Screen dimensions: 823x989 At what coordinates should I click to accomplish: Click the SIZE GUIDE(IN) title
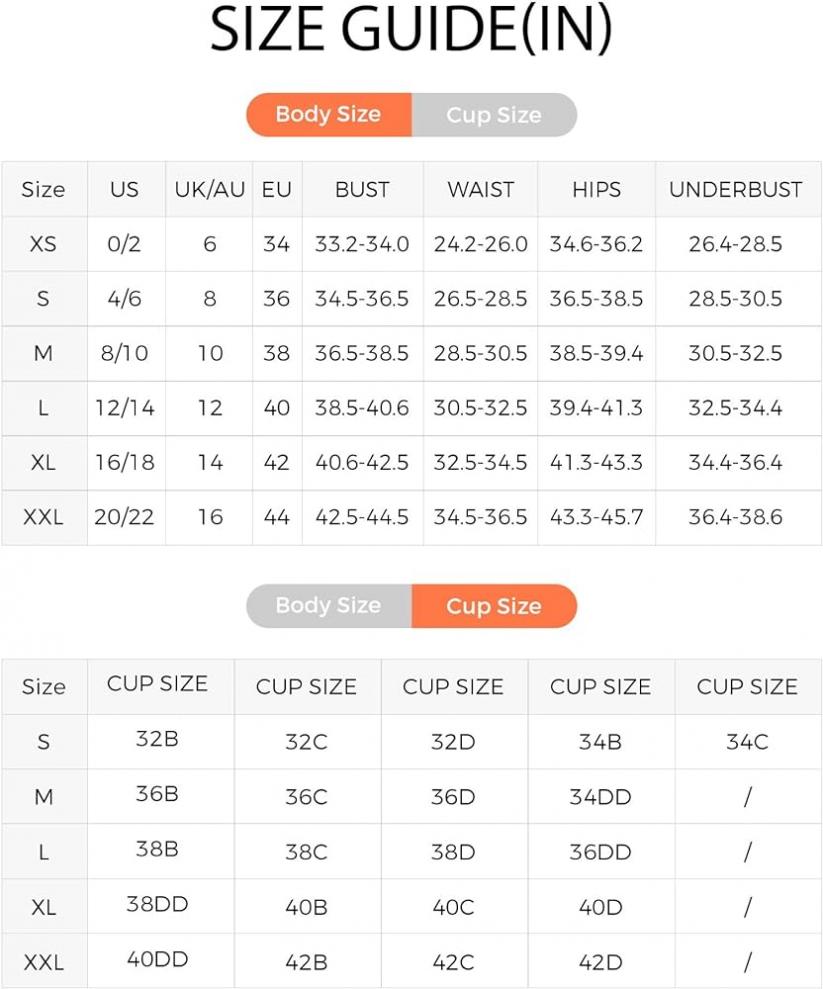(411, 30)
